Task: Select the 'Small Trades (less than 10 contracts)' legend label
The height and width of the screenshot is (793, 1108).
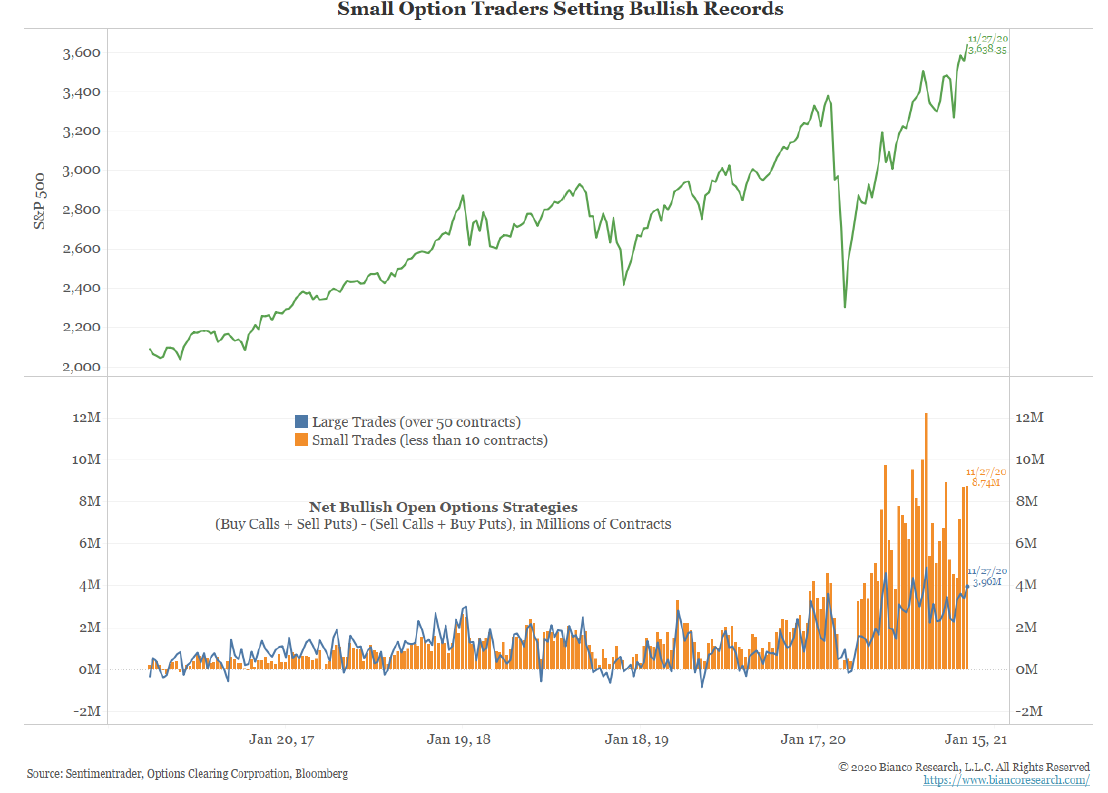Action: pyautogui.click(x=430, y=440)
